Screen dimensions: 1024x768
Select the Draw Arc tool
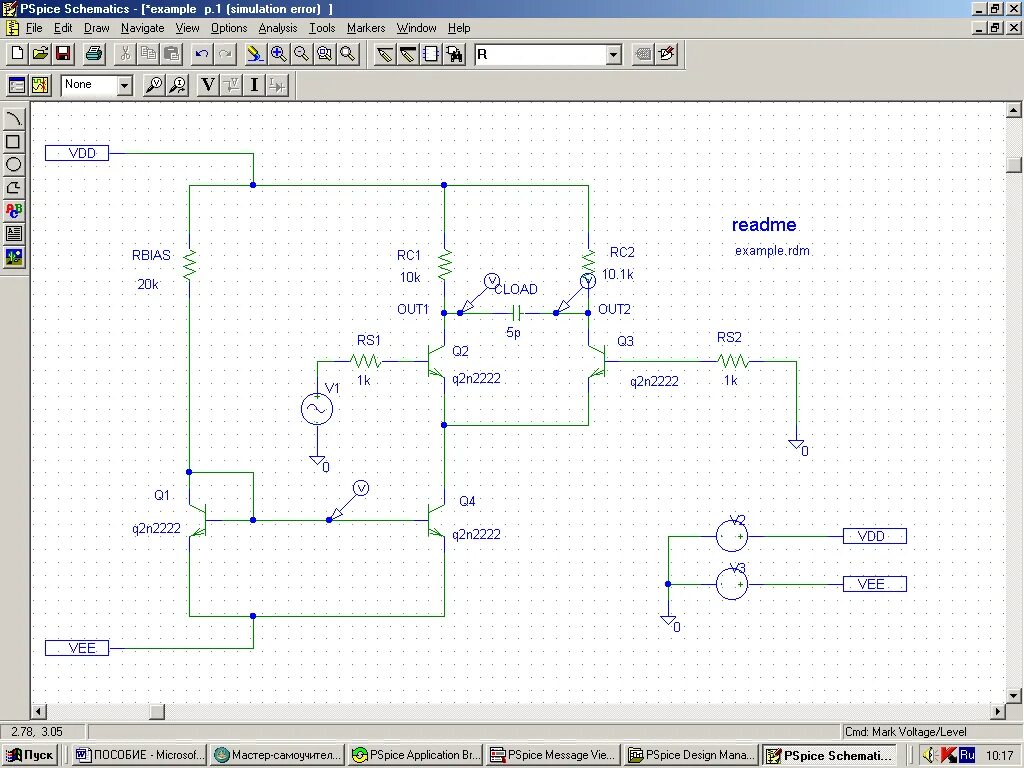click(14, 118)
